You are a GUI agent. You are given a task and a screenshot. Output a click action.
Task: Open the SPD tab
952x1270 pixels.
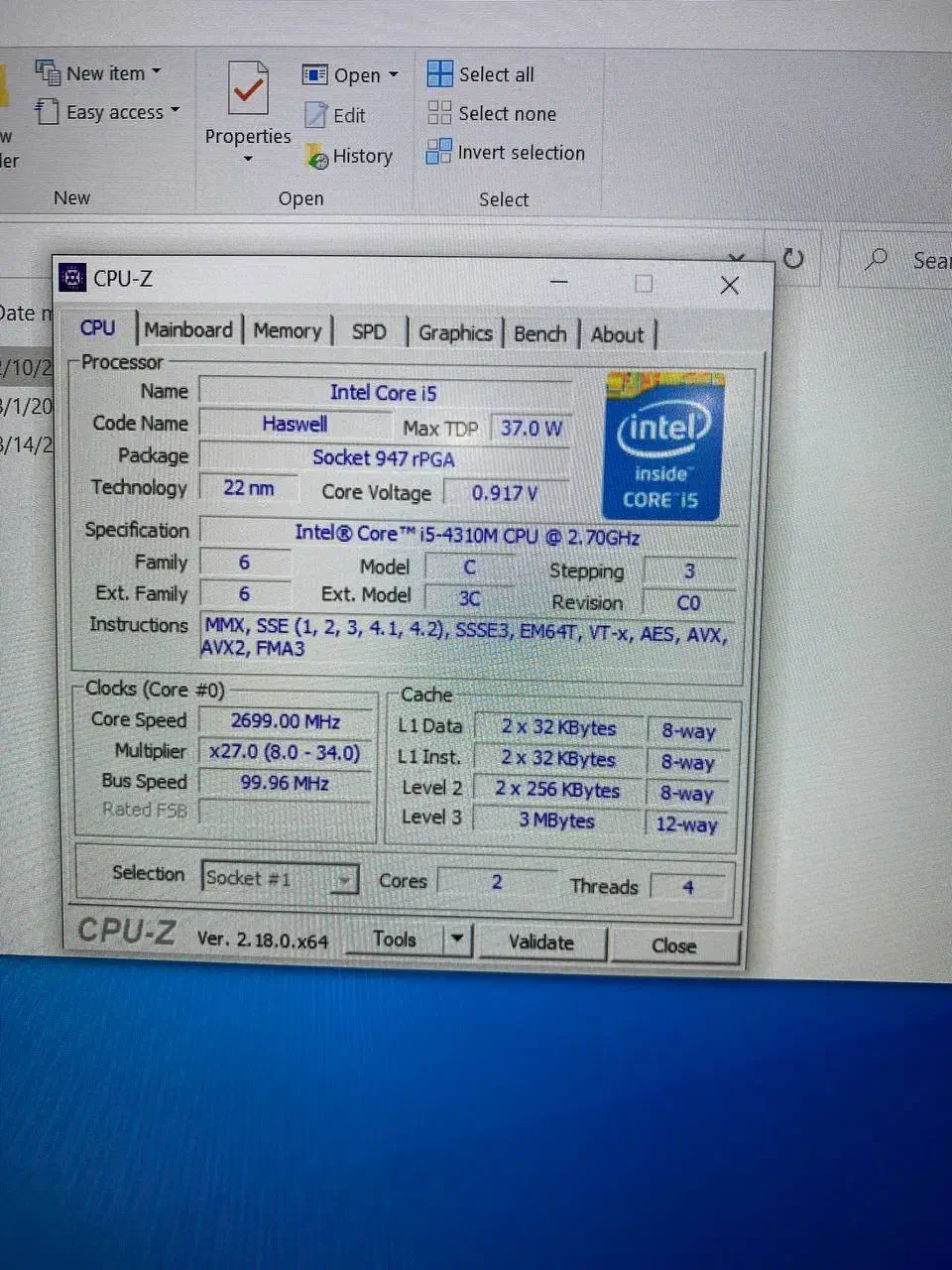(369, 331)
